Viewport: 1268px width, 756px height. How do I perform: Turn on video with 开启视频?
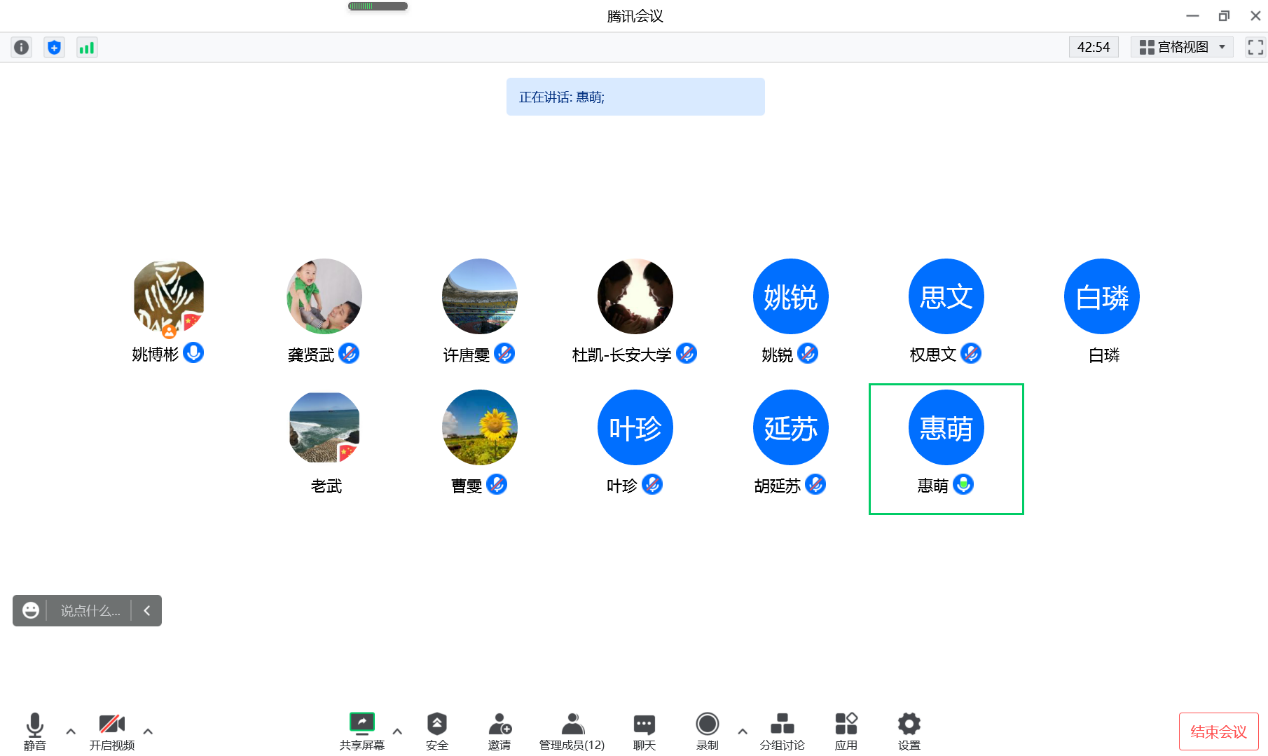(112, 730)
